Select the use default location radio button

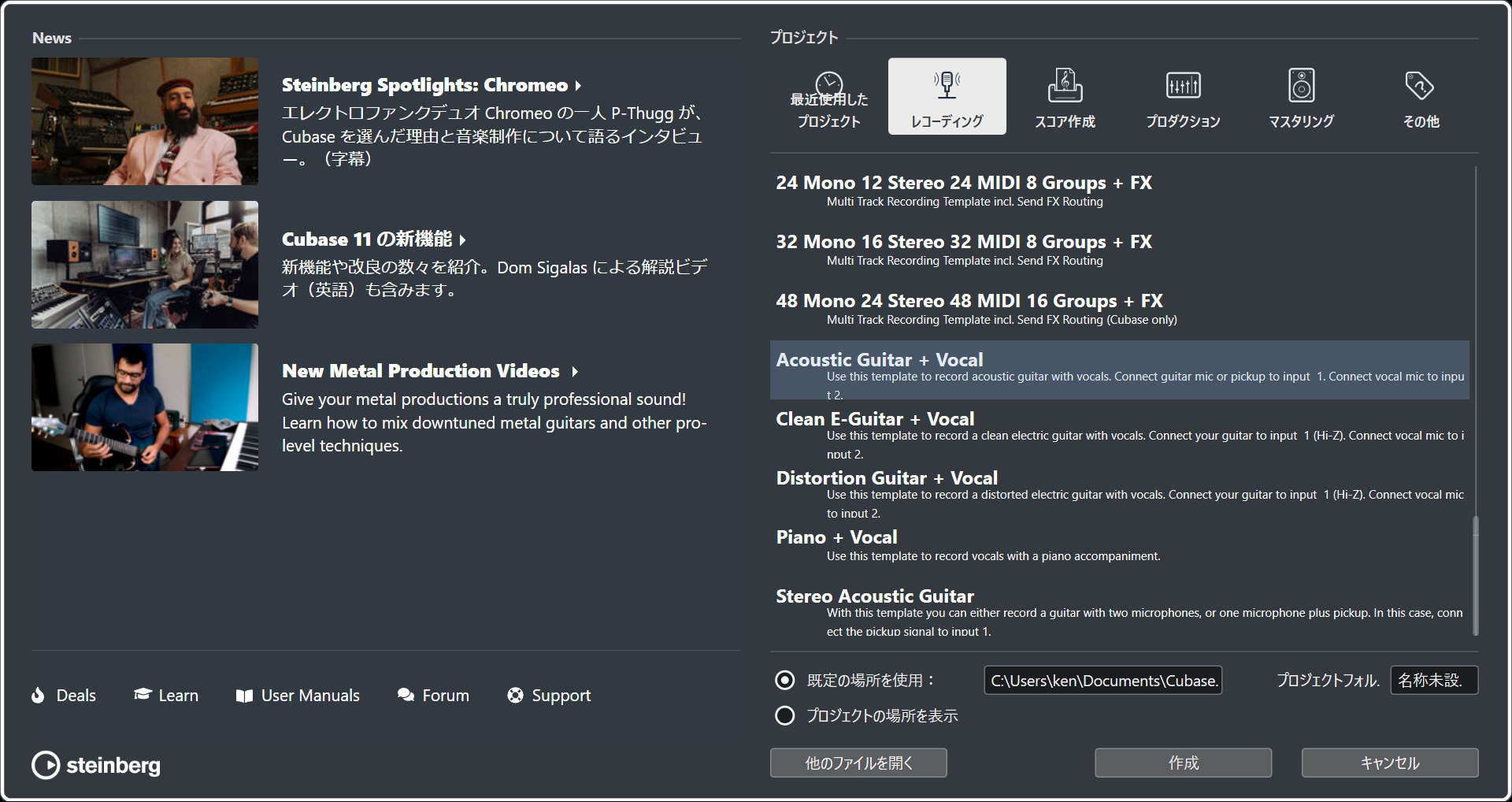[x=784, y=680]
